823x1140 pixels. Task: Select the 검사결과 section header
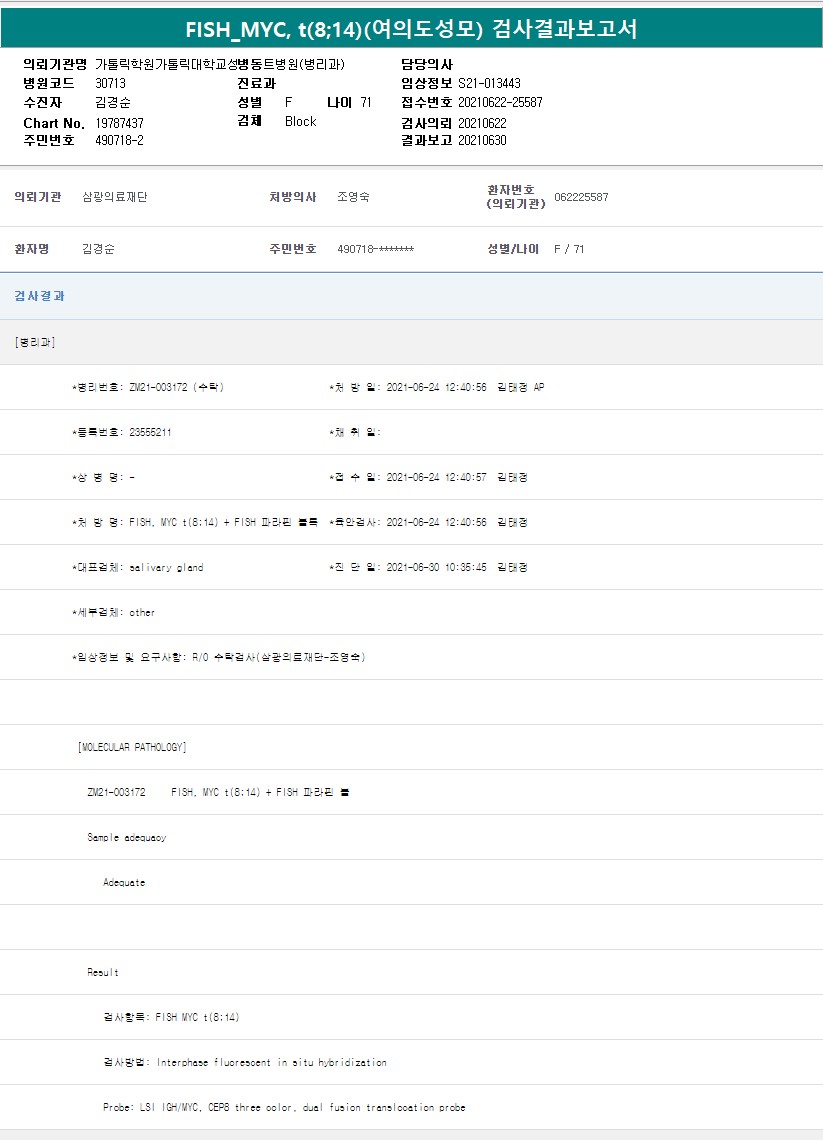point(40,296)
